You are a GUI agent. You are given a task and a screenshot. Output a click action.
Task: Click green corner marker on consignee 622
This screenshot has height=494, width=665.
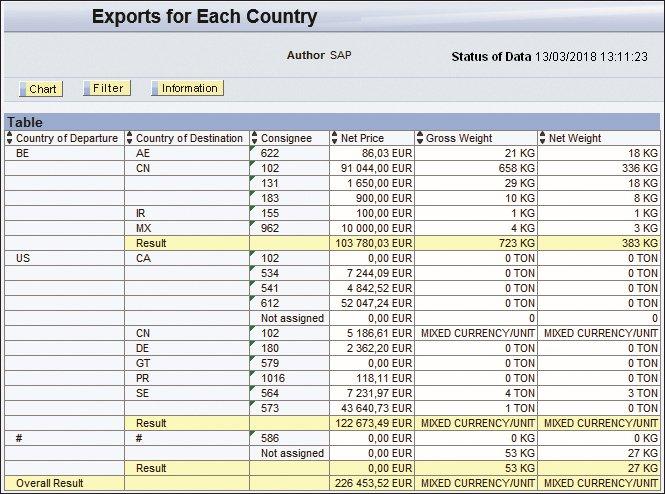[x=252, y=148]
